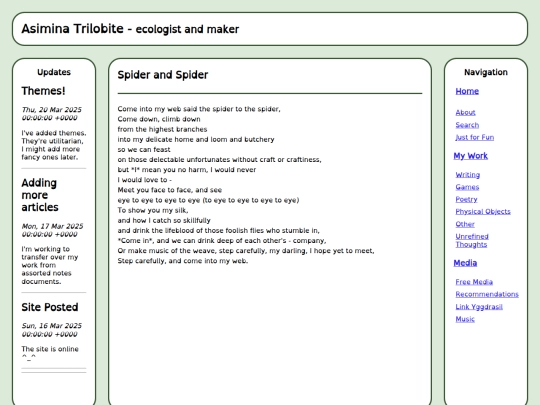Select the Writing link
Image resolution: width=540 pixels, height=405 pixels.
coord(467,175)
